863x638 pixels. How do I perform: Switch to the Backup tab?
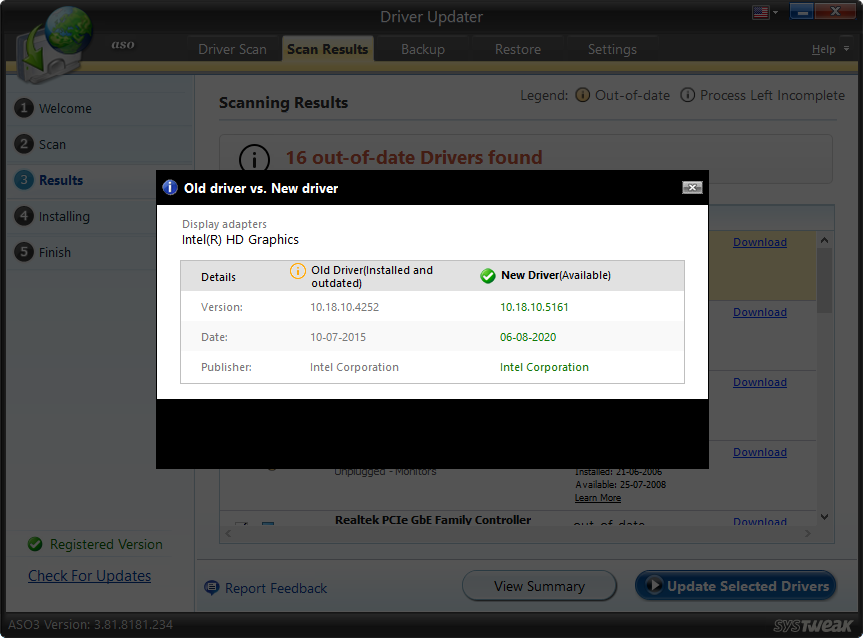coord(422,48)
